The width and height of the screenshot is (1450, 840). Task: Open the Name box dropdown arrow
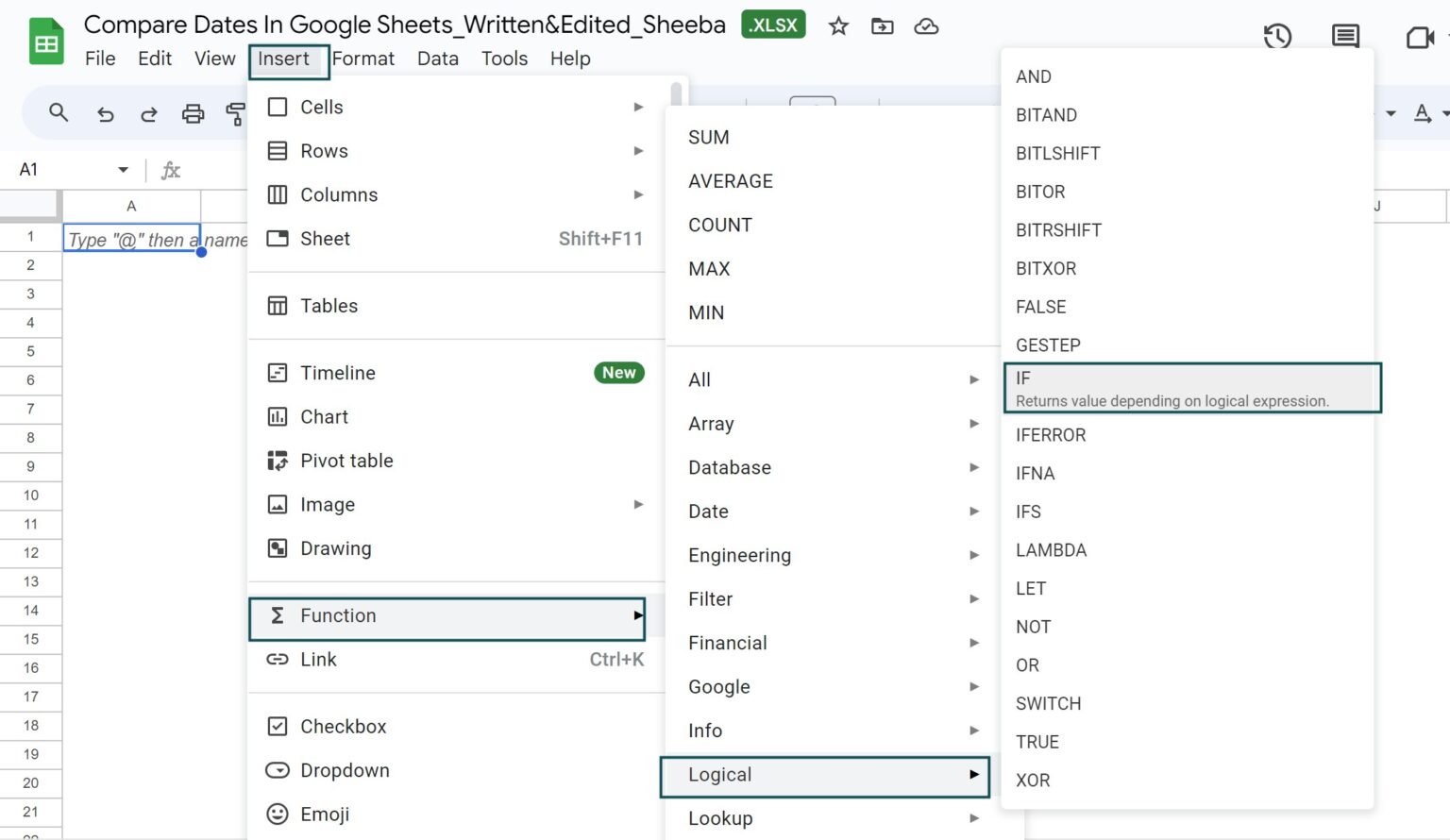click(123, 170)
